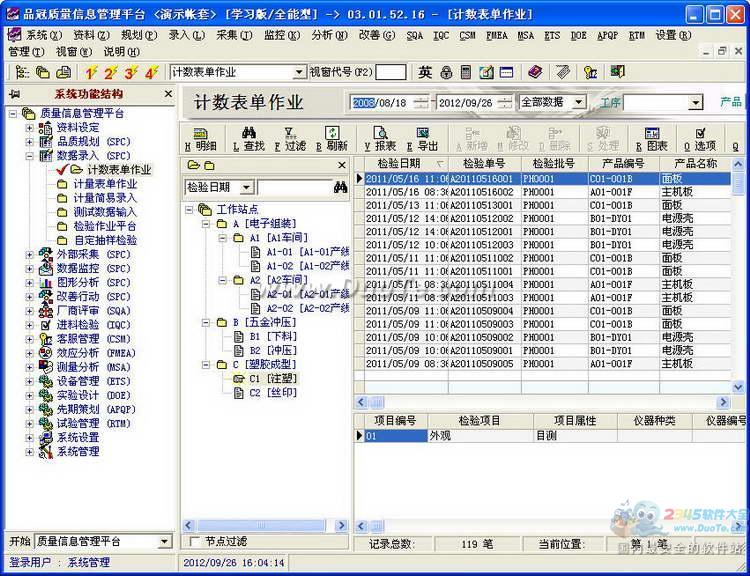This screenshot has width=750, height=576.
Task: Switch input language with 英 icon
Action: (x=425, y=72)
